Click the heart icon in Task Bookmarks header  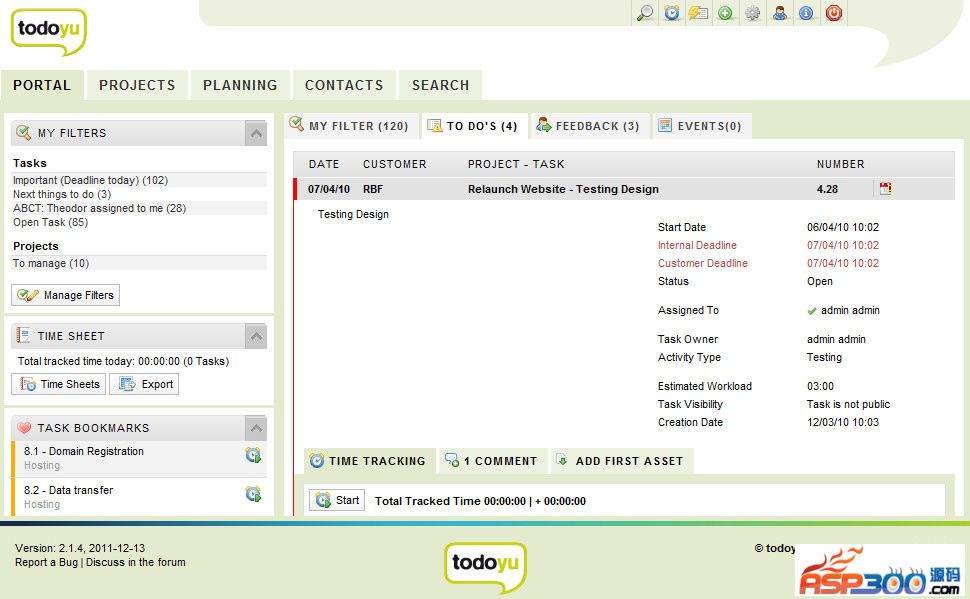tap(24, 428)
